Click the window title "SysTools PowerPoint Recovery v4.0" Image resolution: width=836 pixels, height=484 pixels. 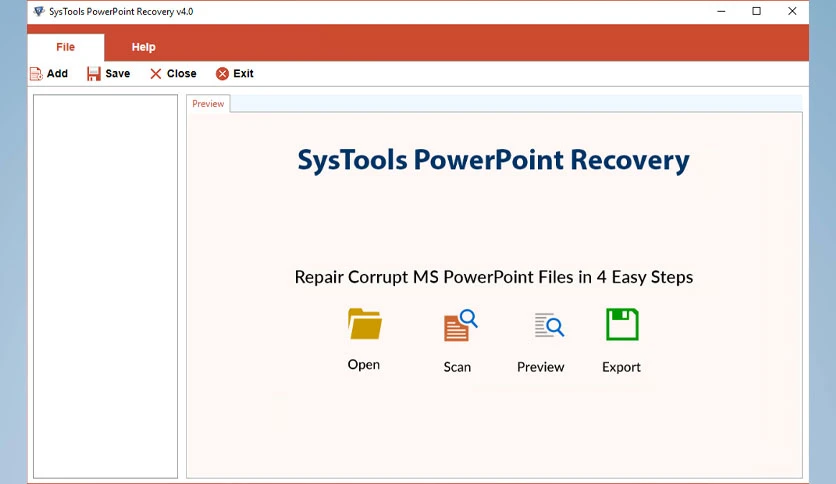pyautogui.click(x=121, y=11)
